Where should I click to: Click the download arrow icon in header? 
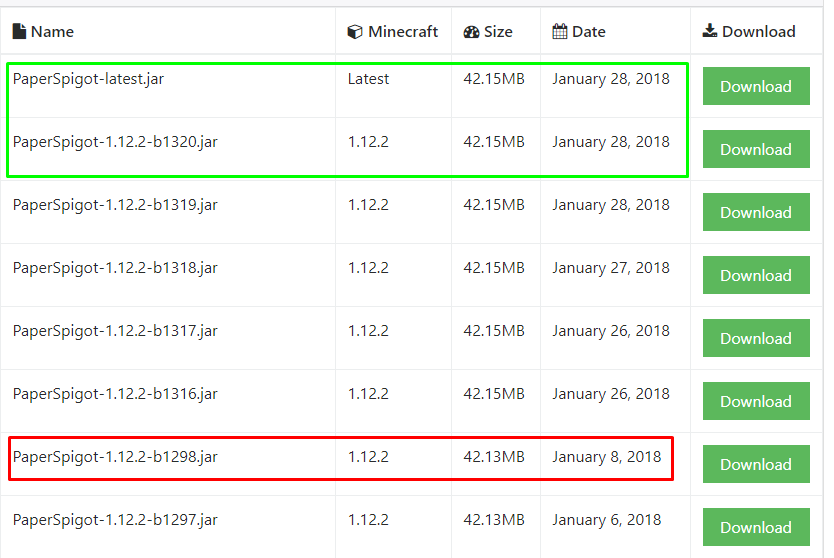710,32
